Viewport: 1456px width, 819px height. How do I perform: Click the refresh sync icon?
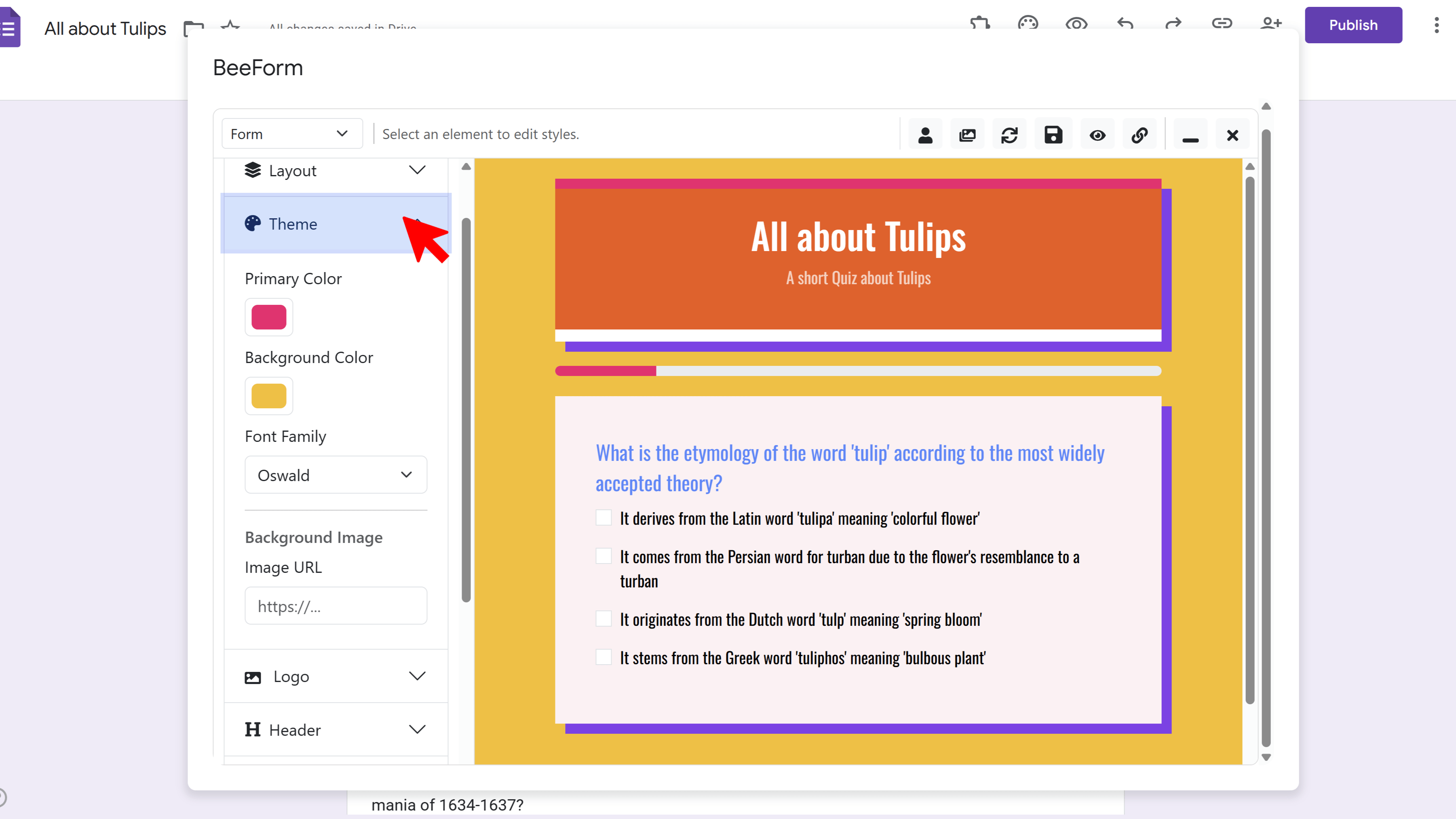tap(1009, 135)
